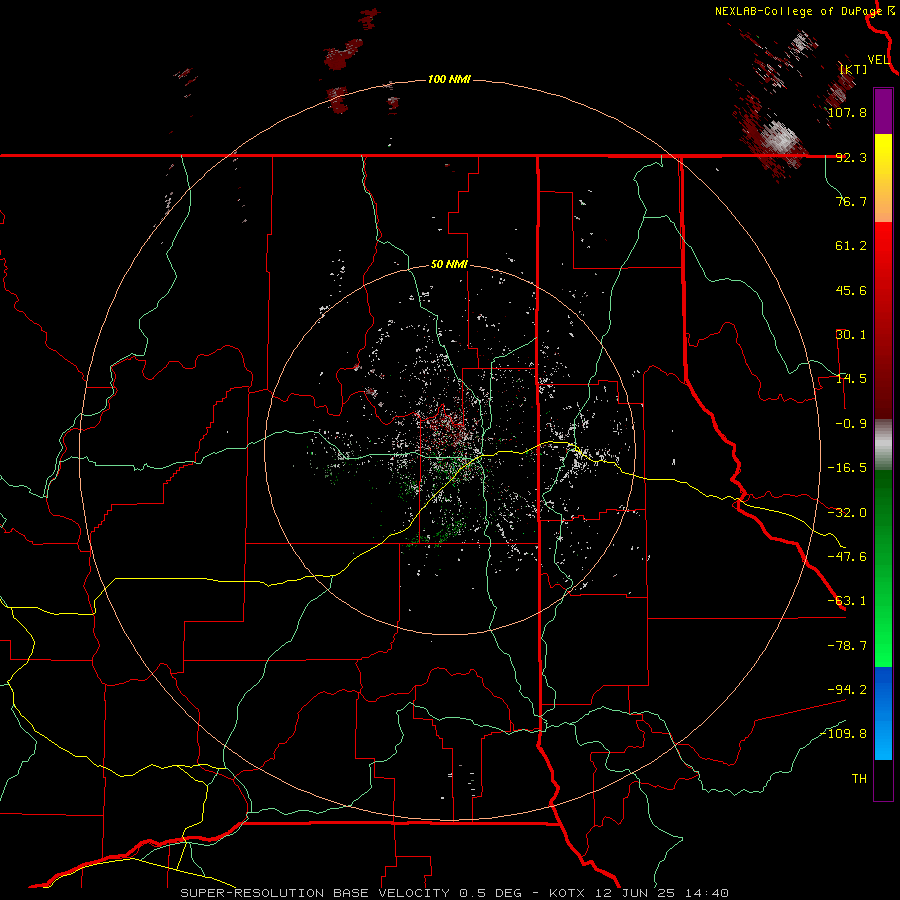Click the blue segment of the color bar
Image resolution: width=900 pixels, height=900 pixels.
click(883, 713)
